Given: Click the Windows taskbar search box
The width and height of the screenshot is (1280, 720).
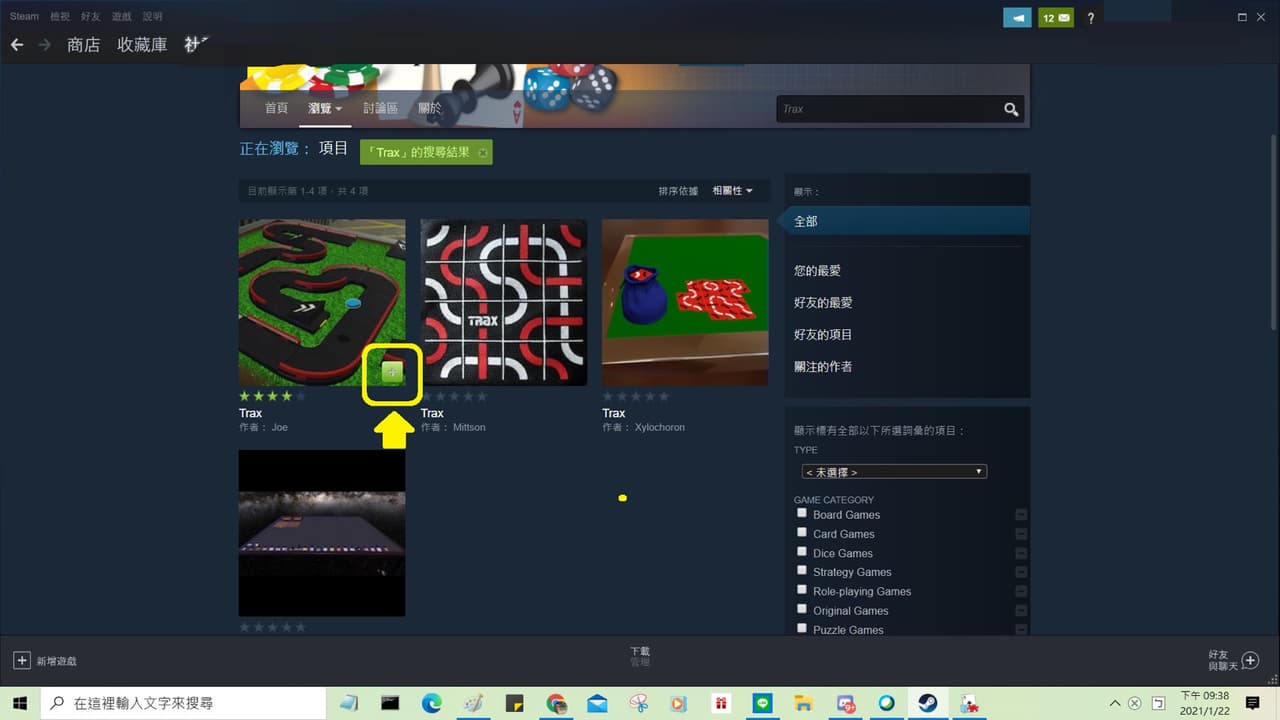Looking at the screenshot, I should [x=183, y=703].
